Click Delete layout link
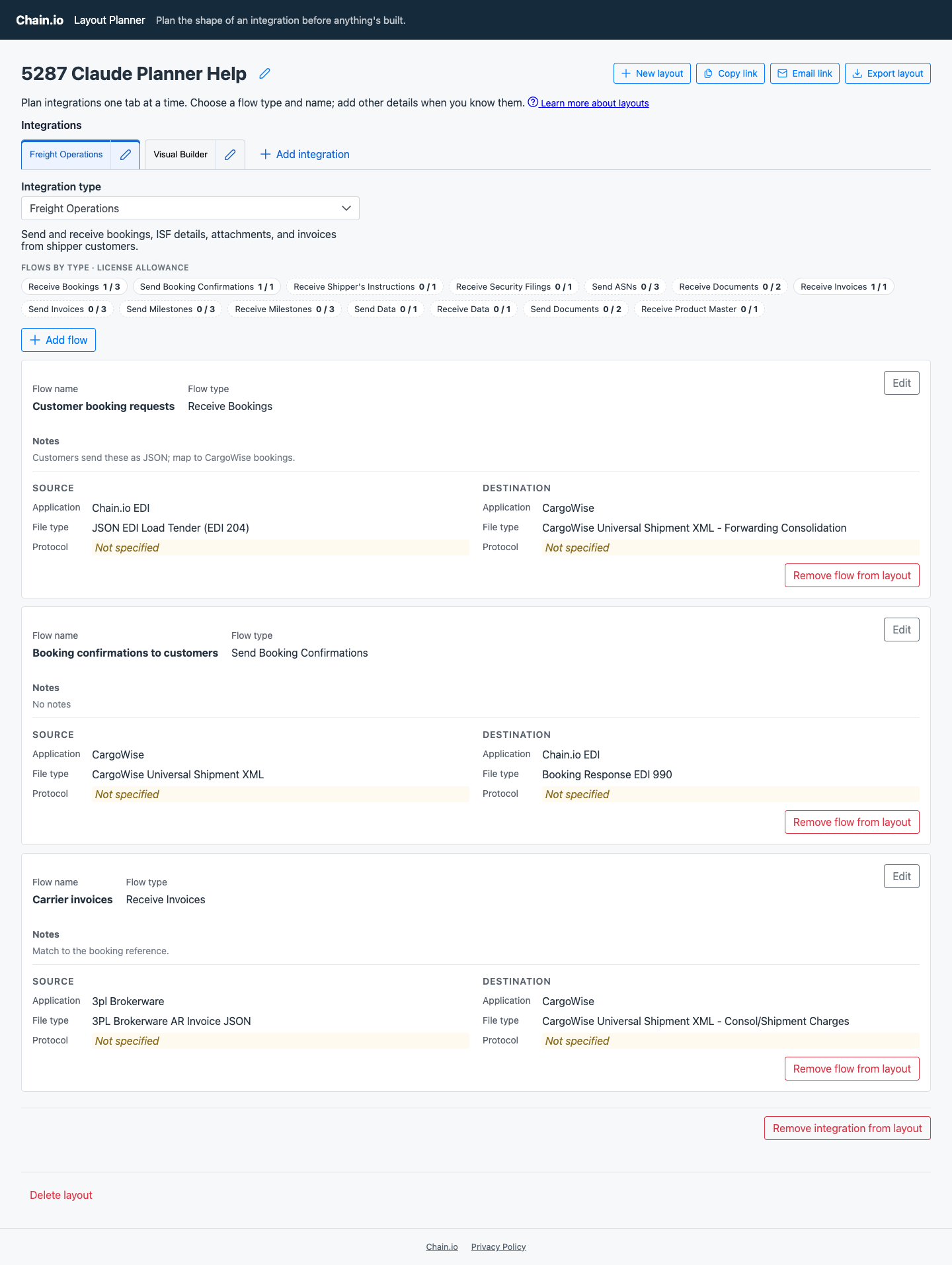Screen dimensions: 952x1265 (61, 1195)
